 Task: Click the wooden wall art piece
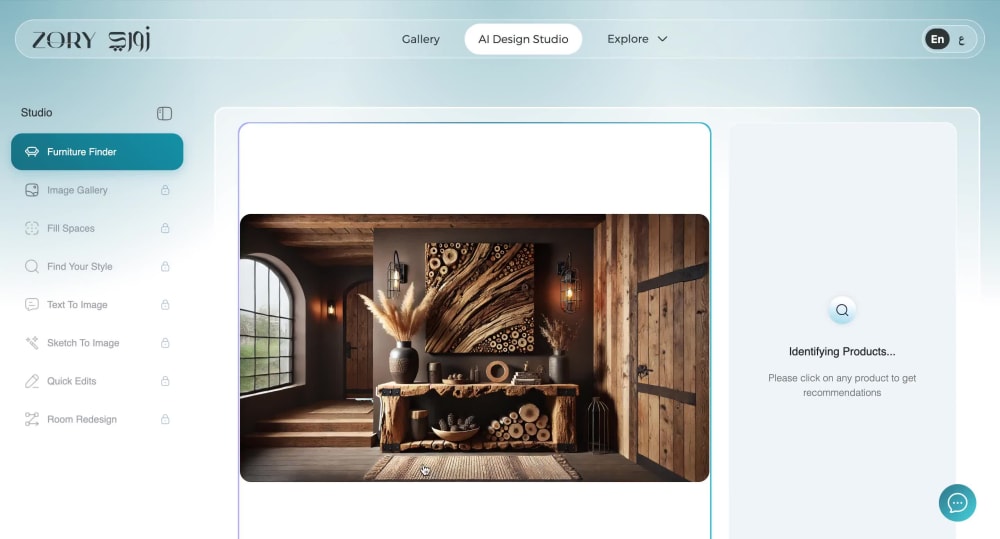pyautogui.click(x=480, y=297)
